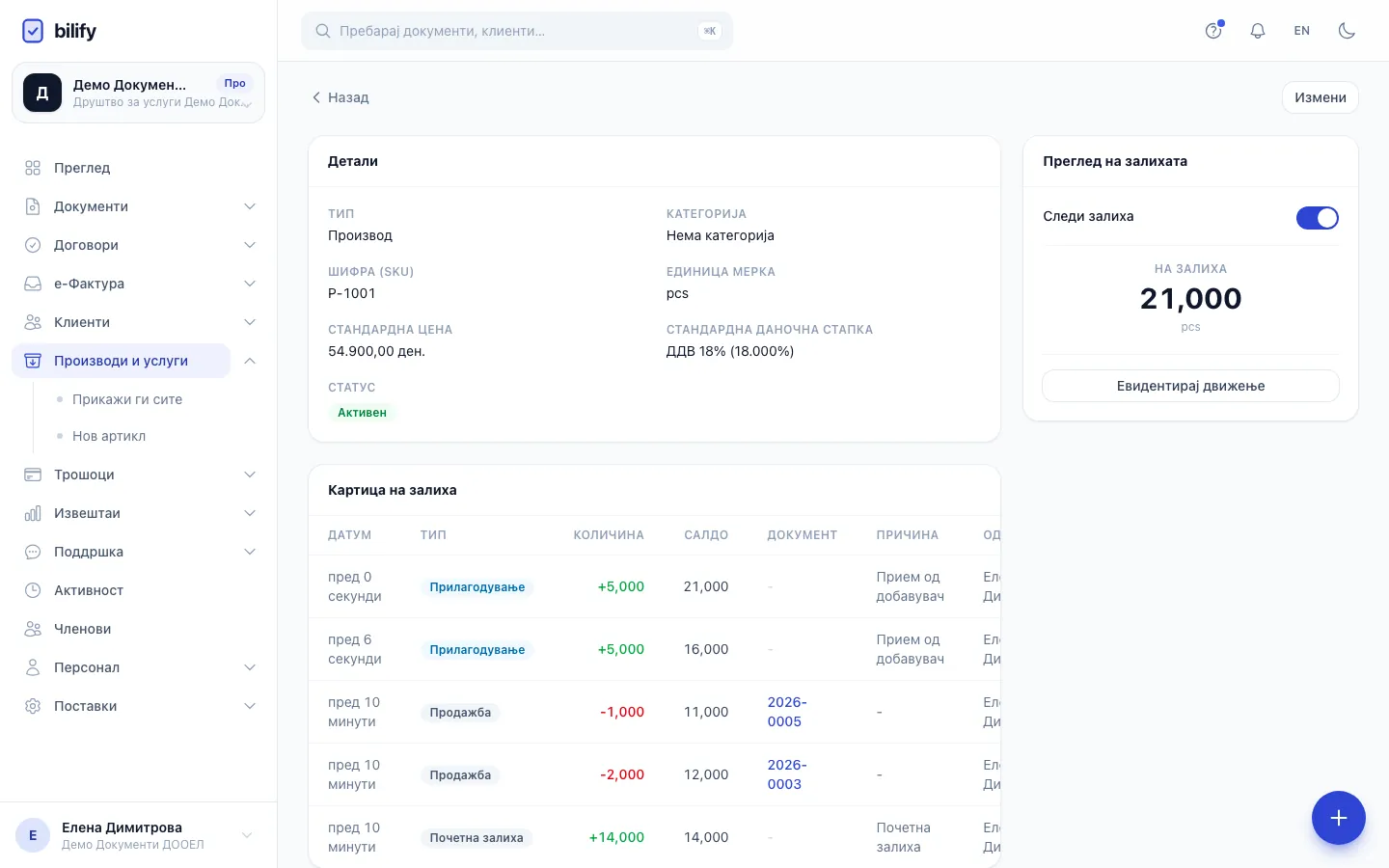Viewport: 1389px width, 868px height.
Task: Open Прикажи ги сите submenu item
Action: tap(127, 399)
